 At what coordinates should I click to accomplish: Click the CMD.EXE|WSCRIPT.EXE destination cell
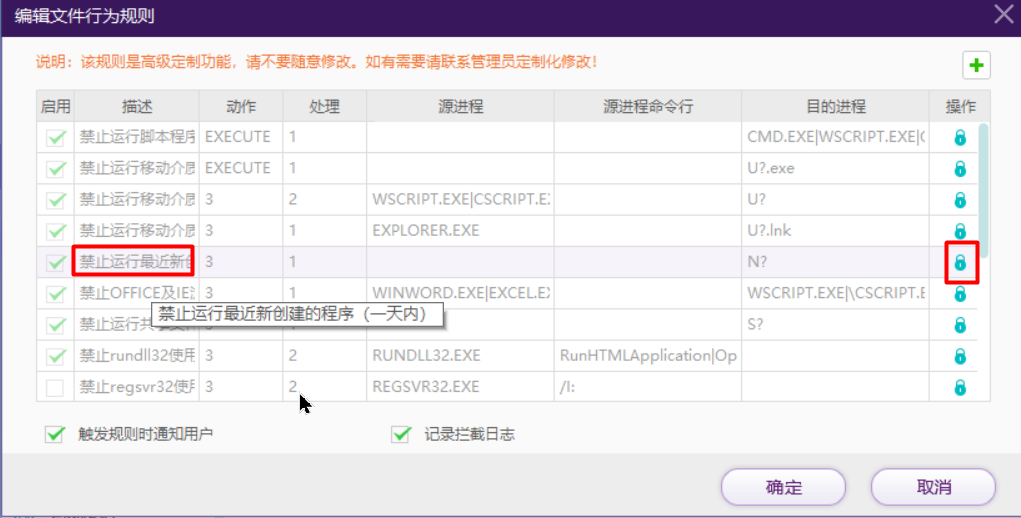(x=835, y=137)
